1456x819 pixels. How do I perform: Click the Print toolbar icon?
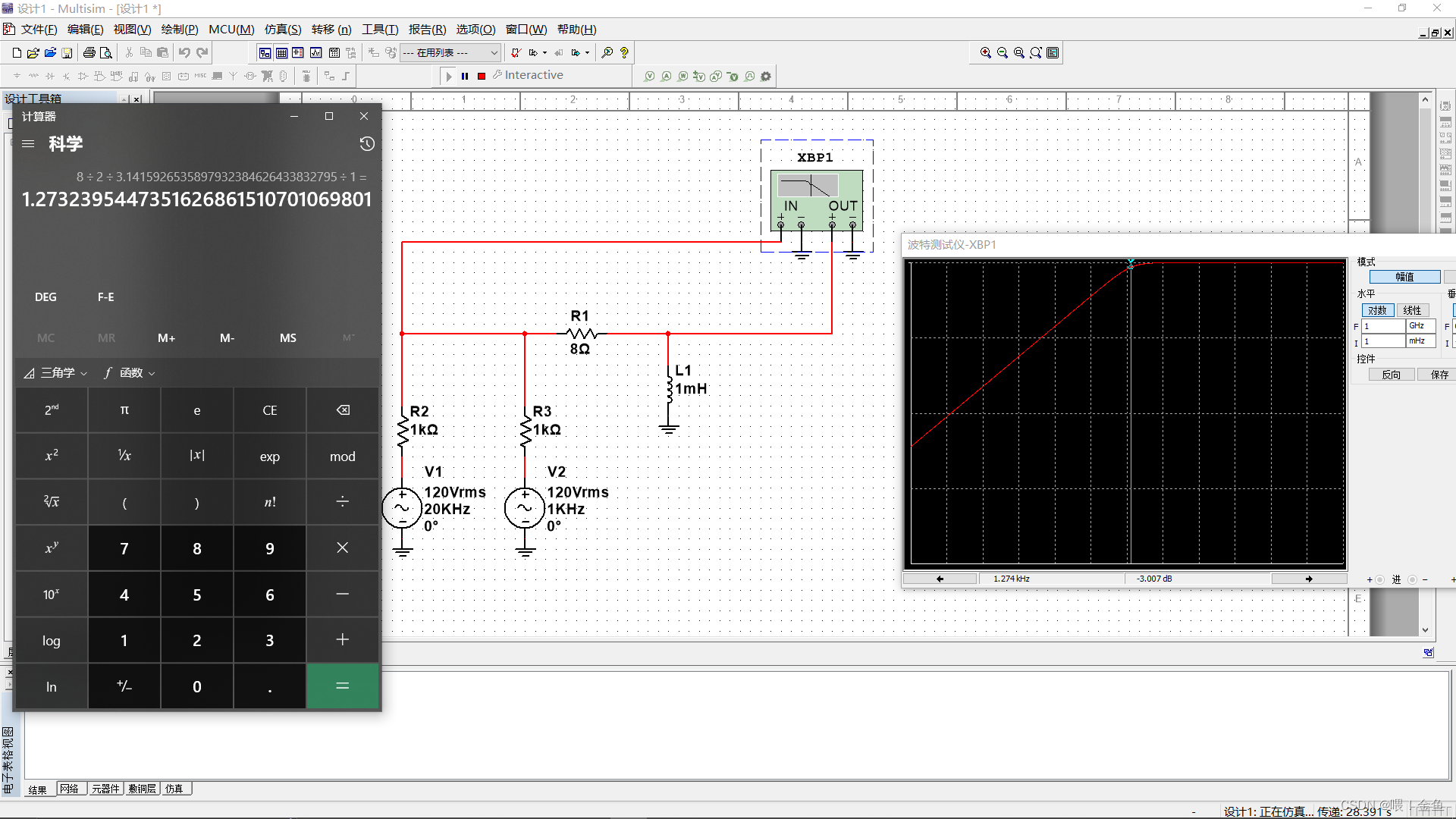click(89, 53)
